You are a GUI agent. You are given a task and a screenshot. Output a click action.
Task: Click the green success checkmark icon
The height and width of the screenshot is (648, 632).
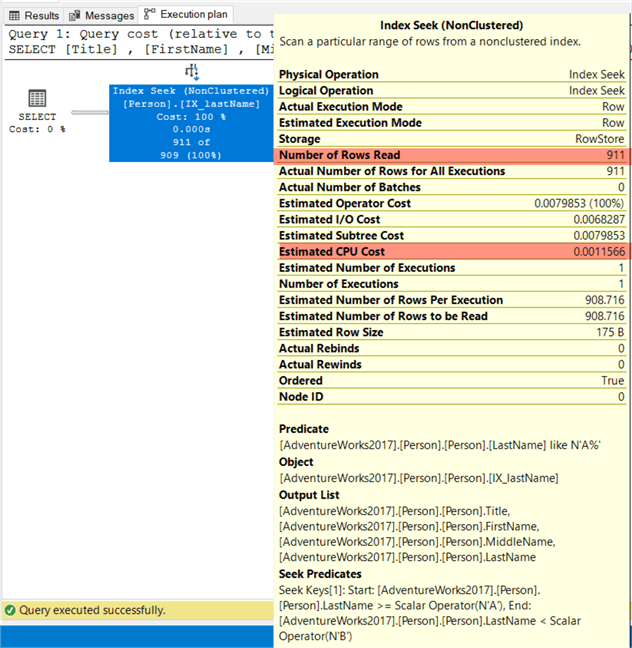(x=10, y=610)
